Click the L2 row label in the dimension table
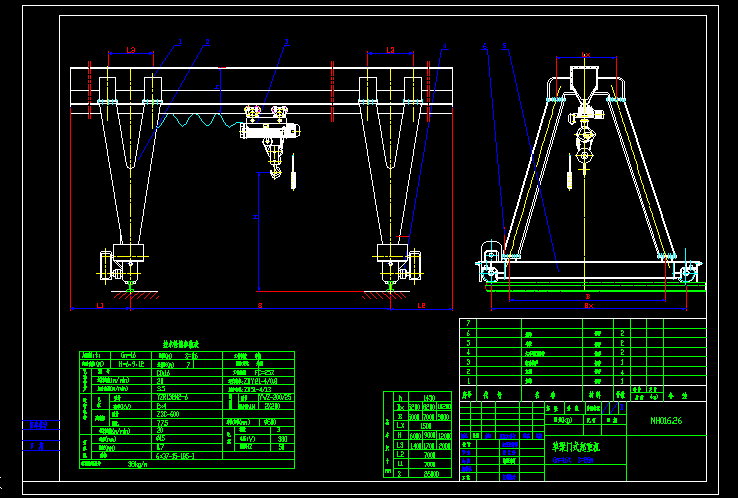The width and height of the screenshot is (738, 498). (x=401, y=455)
